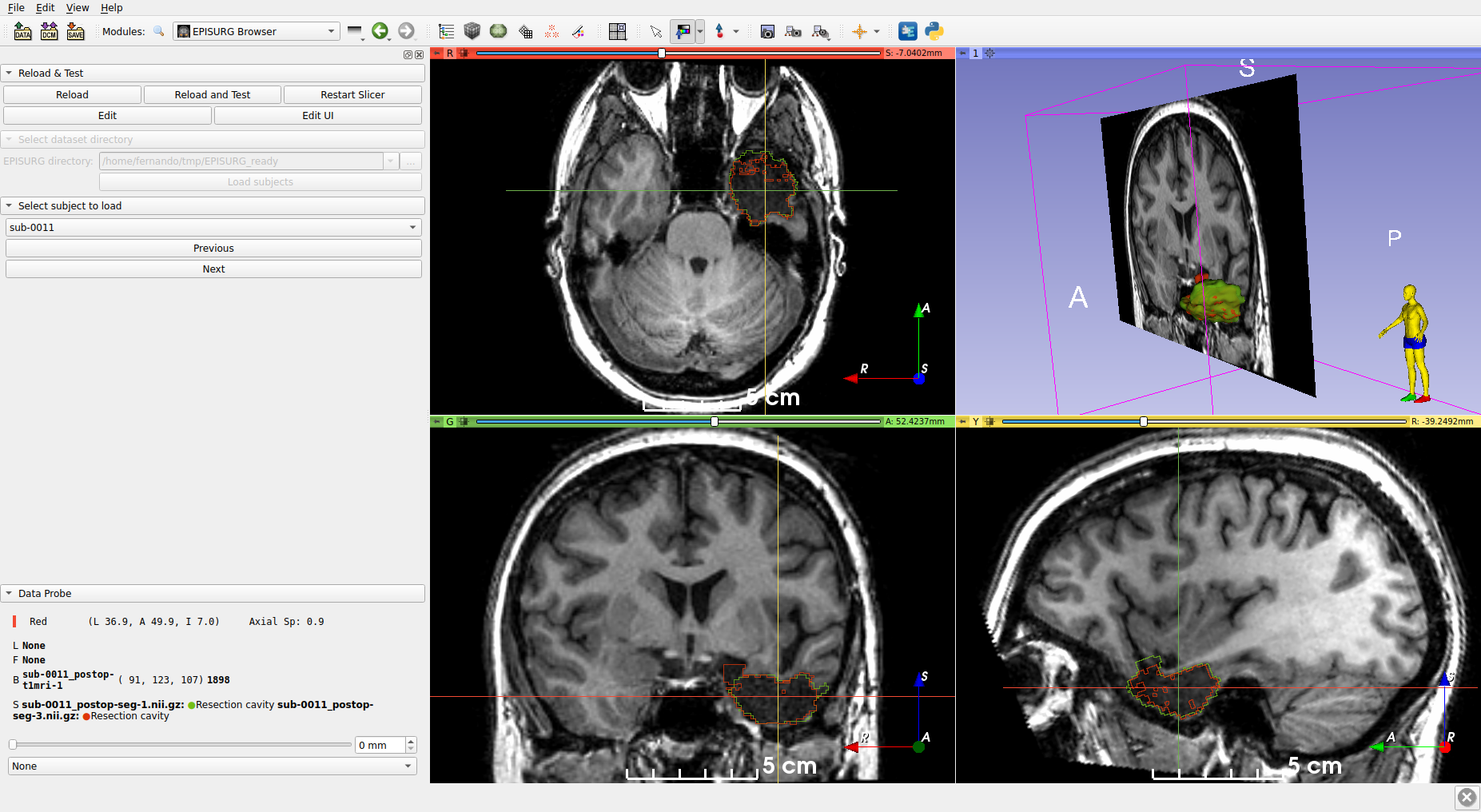Open the EPISURG Browser module dropdown

point(257,31)
